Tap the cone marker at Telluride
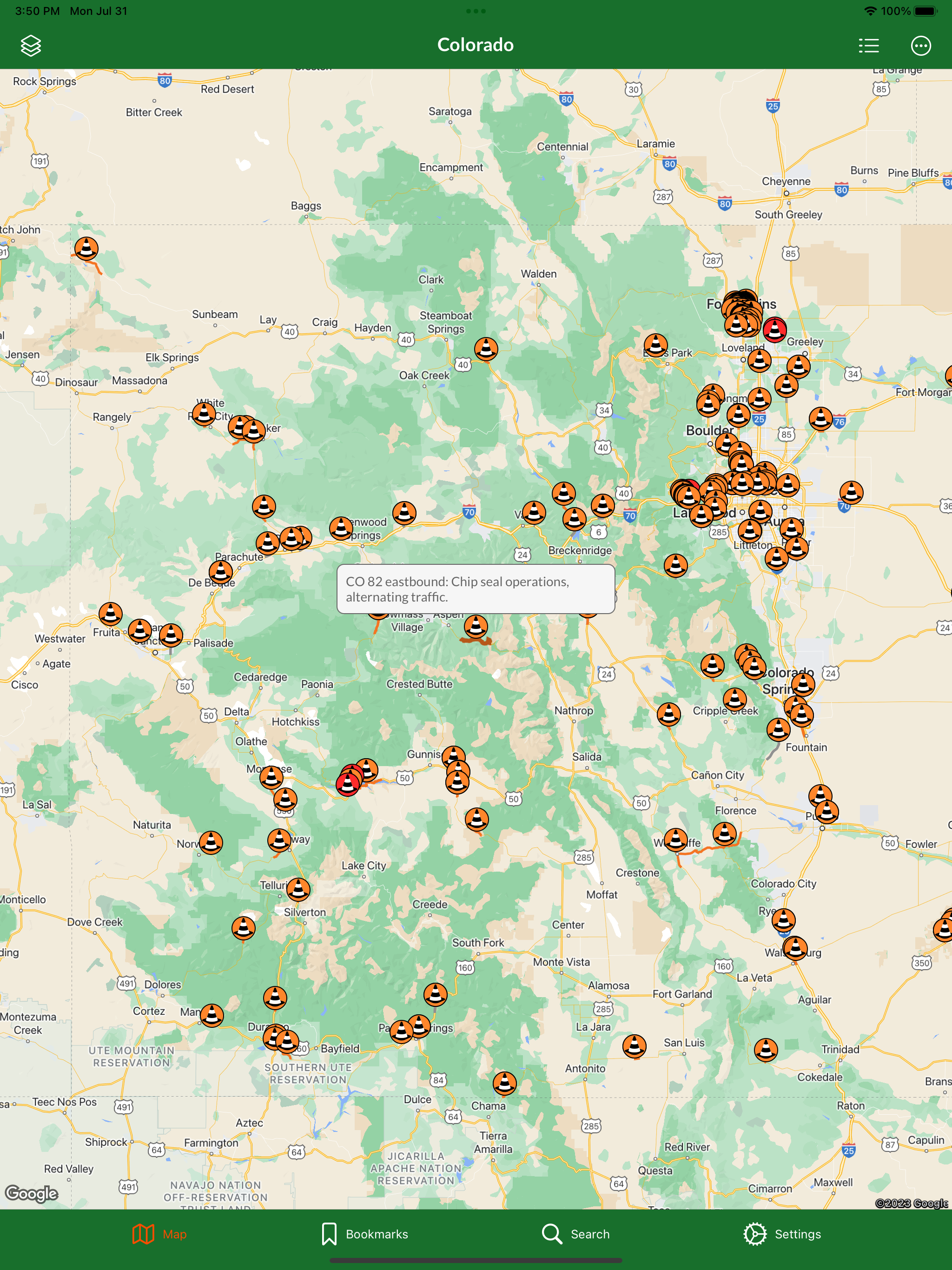 (x=298, y=889)
